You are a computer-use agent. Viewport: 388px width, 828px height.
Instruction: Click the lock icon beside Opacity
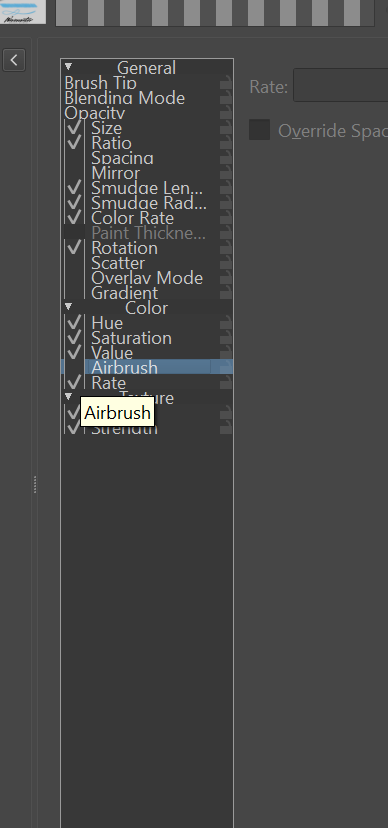click(226, 112)
